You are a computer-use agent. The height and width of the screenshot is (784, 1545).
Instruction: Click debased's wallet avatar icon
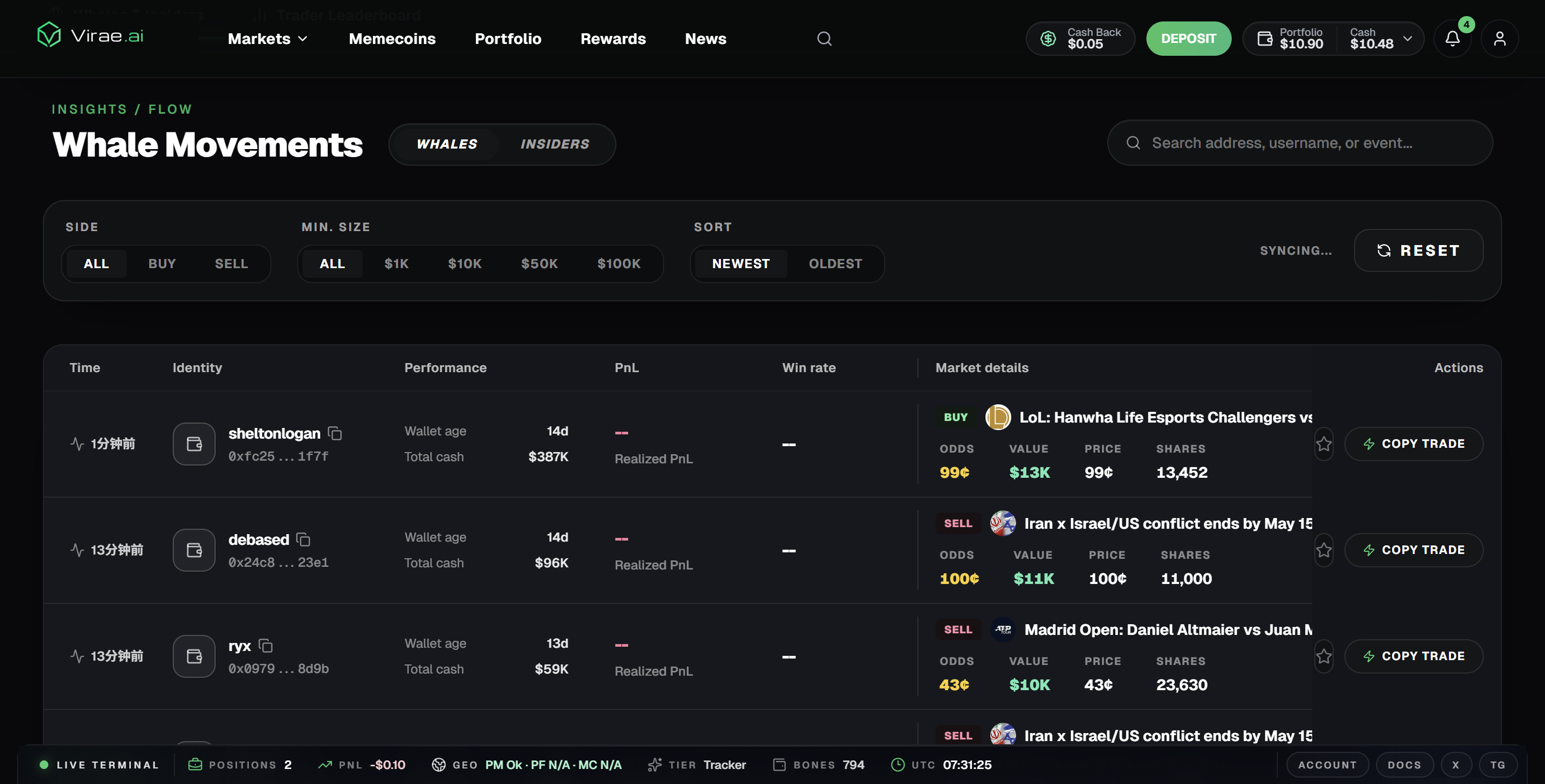(194, 550)
